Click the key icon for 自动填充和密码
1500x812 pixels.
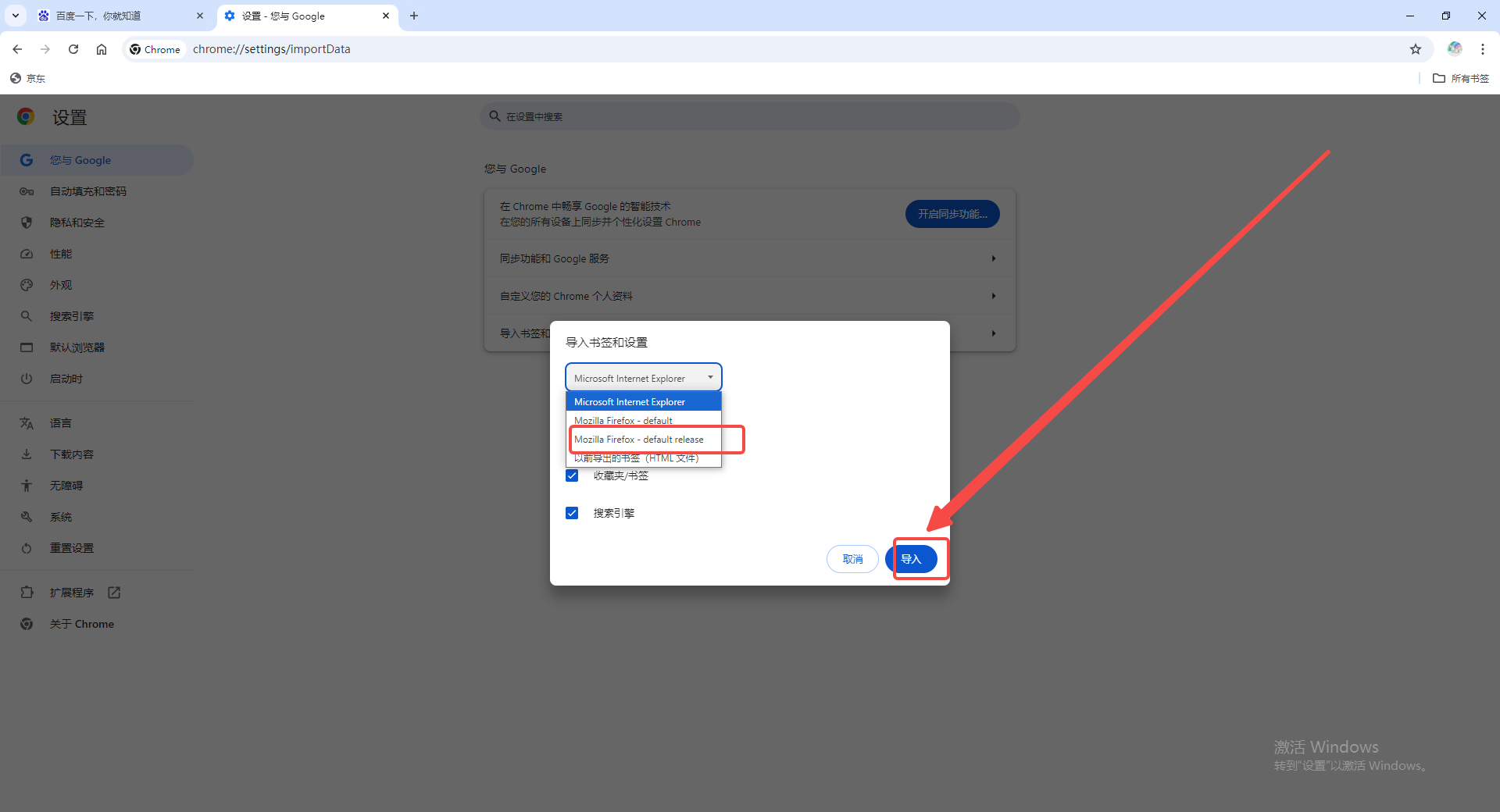tap(27, 191)
